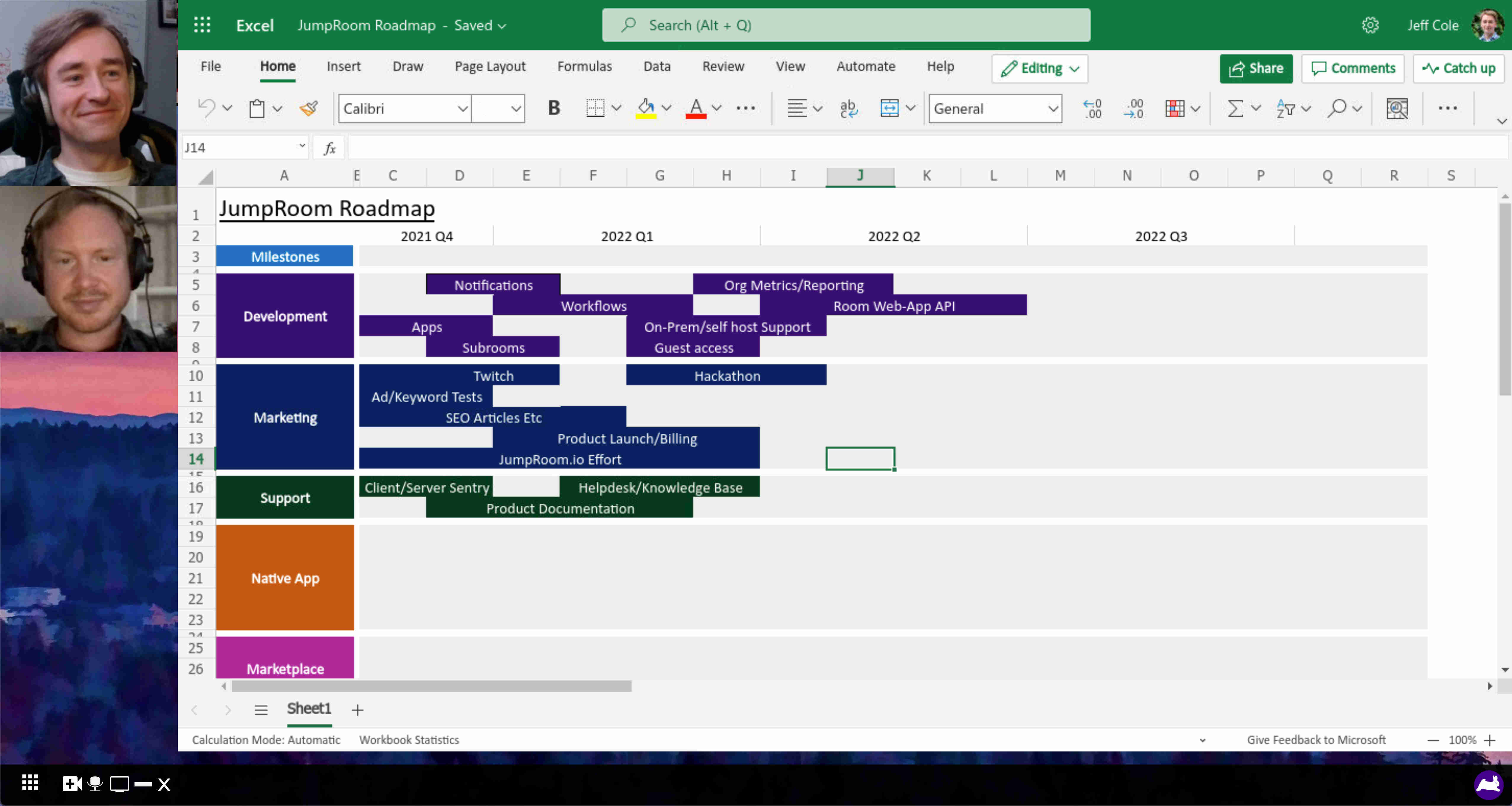Select the Sheet1 tab

pyautogui.click(x=309, y=709)
